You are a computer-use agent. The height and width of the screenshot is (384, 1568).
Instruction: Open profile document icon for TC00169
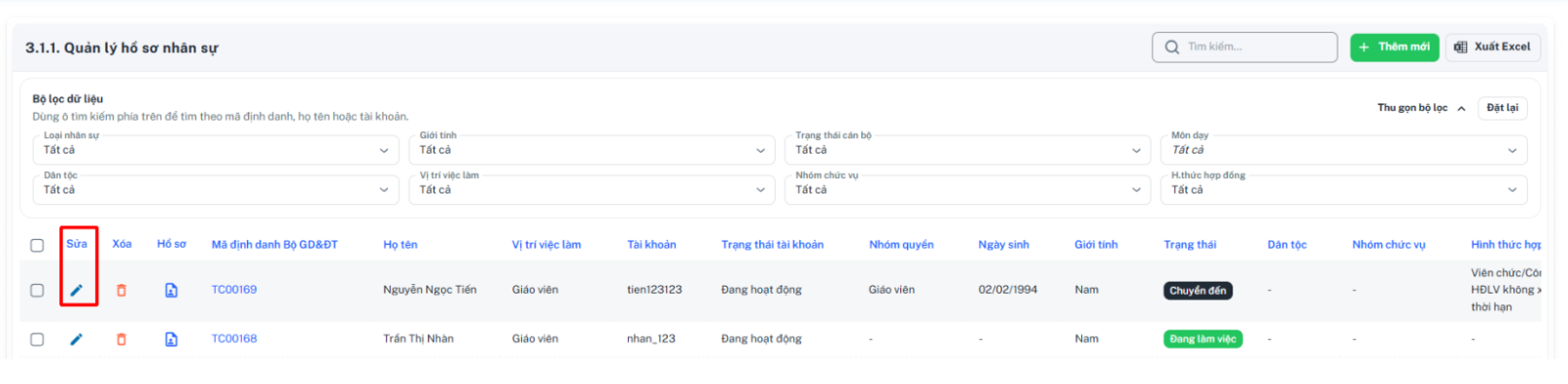tap(171, 290)
